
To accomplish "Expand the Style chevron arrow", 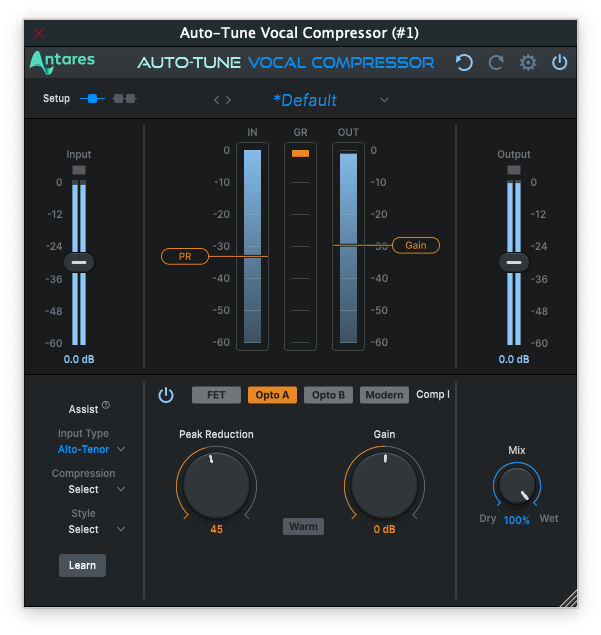I will point(121,529).
